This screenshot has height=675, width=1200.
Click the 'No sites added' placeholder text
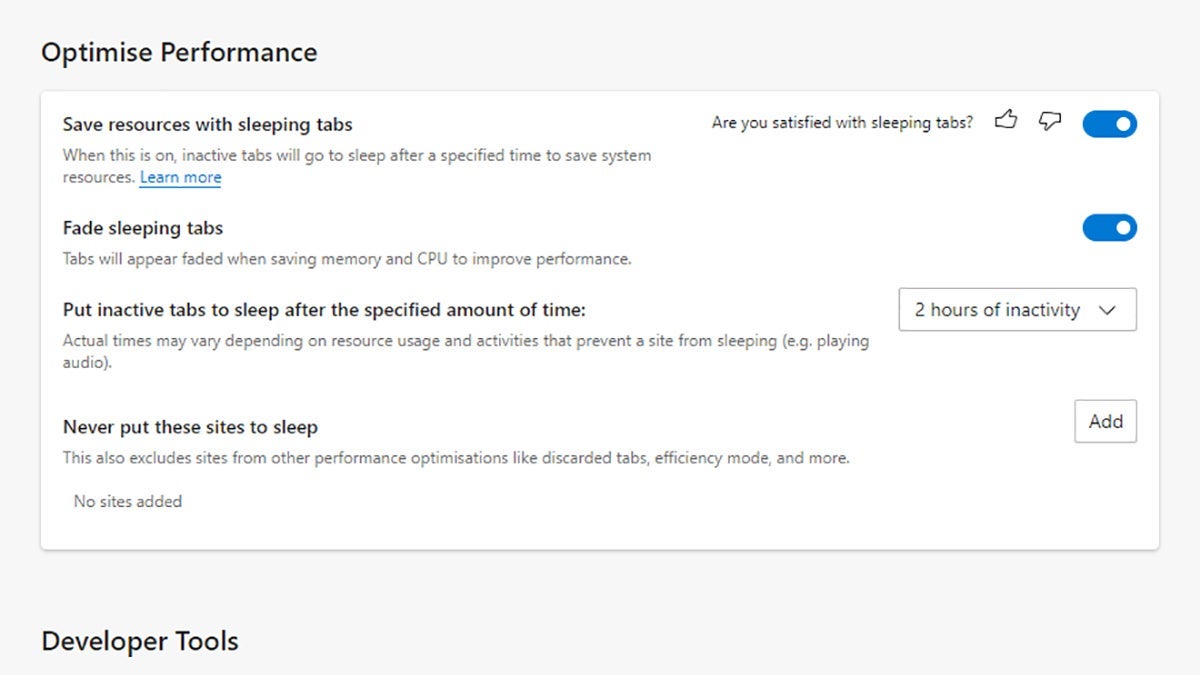pyautogui.click(x=128, y=501)
